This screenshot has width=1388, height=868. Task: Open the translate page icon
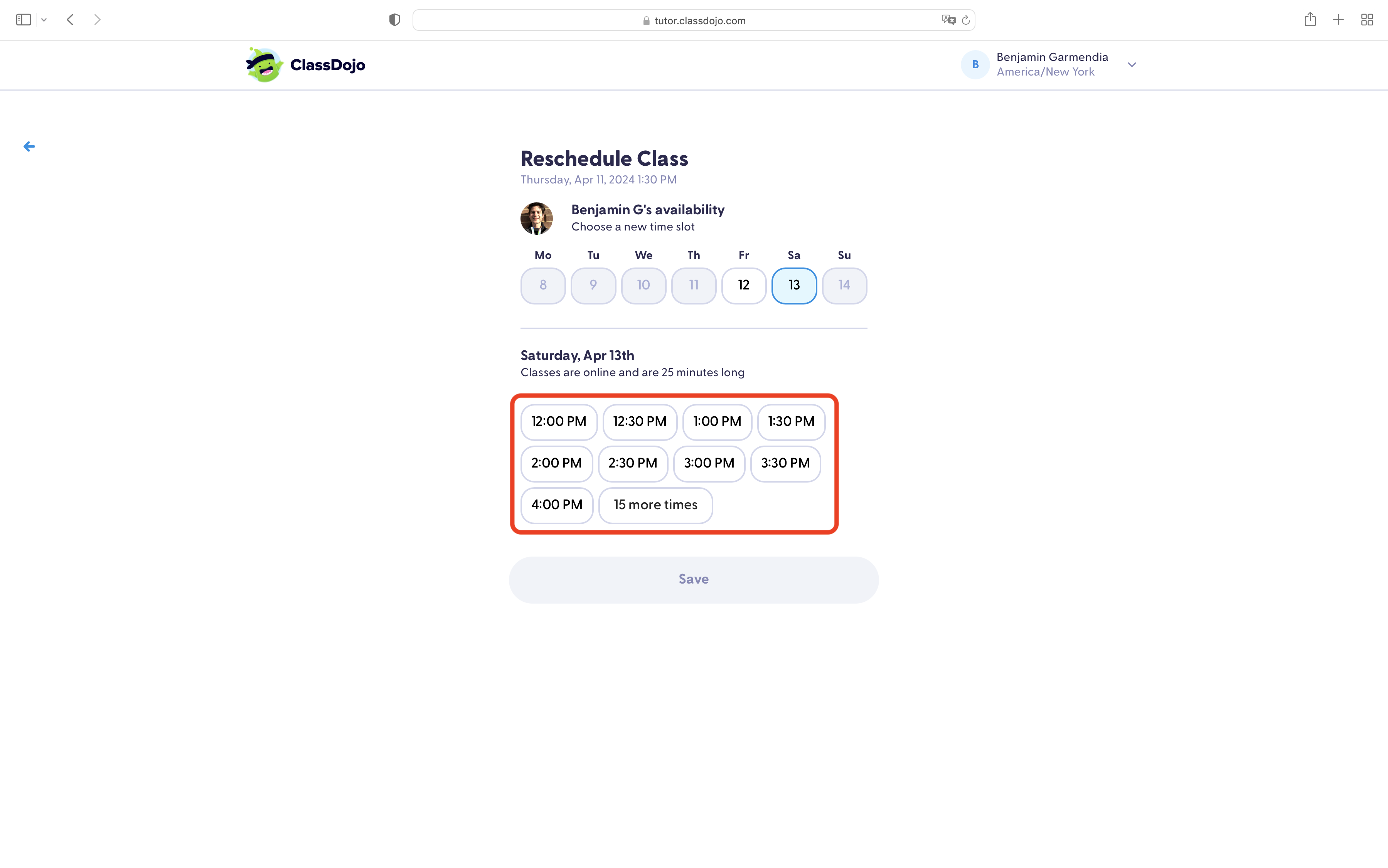tap(949, 20)
